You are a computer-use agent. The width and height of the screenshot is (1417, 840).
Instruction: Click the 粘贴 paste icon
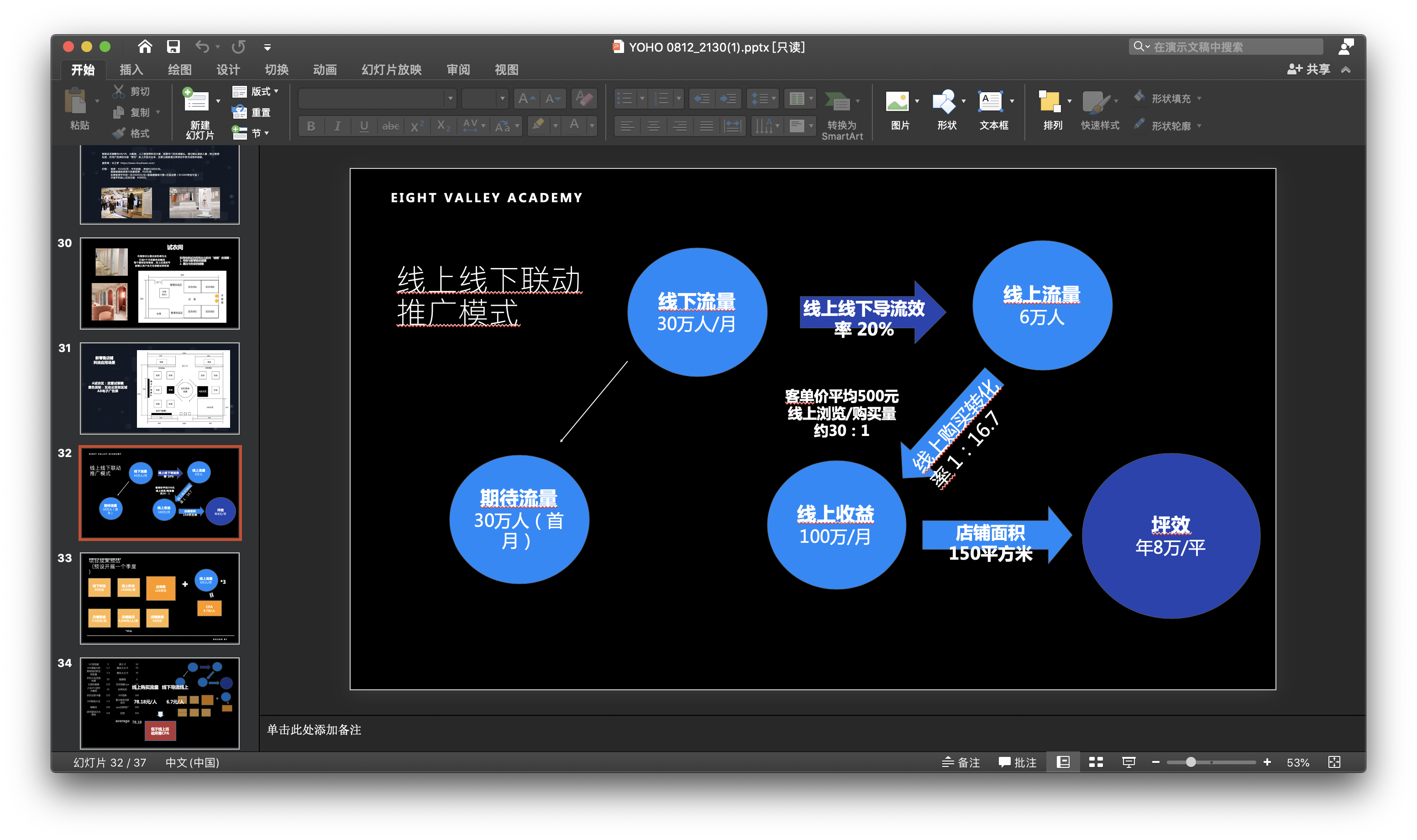[x=76, y=102]
